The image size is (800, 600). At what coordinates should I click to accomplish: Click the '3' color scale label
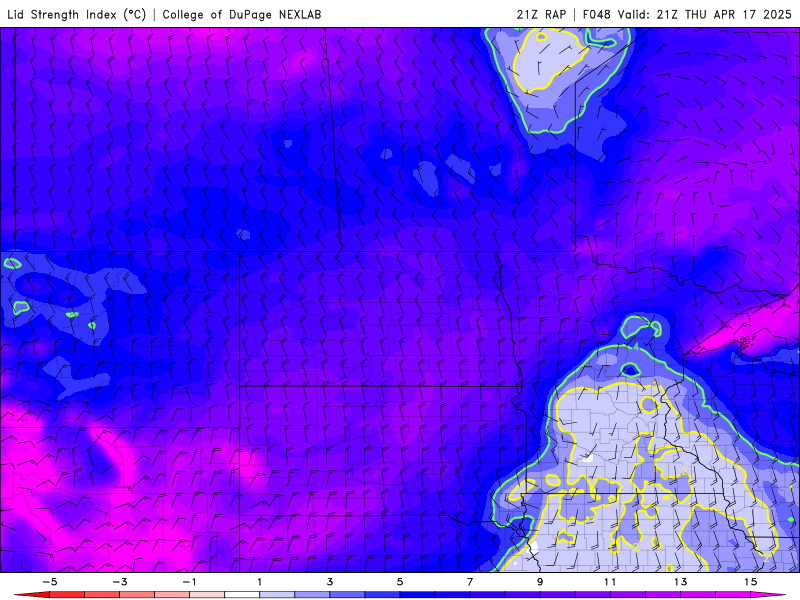pyautogui.click(x=330, y=582)
